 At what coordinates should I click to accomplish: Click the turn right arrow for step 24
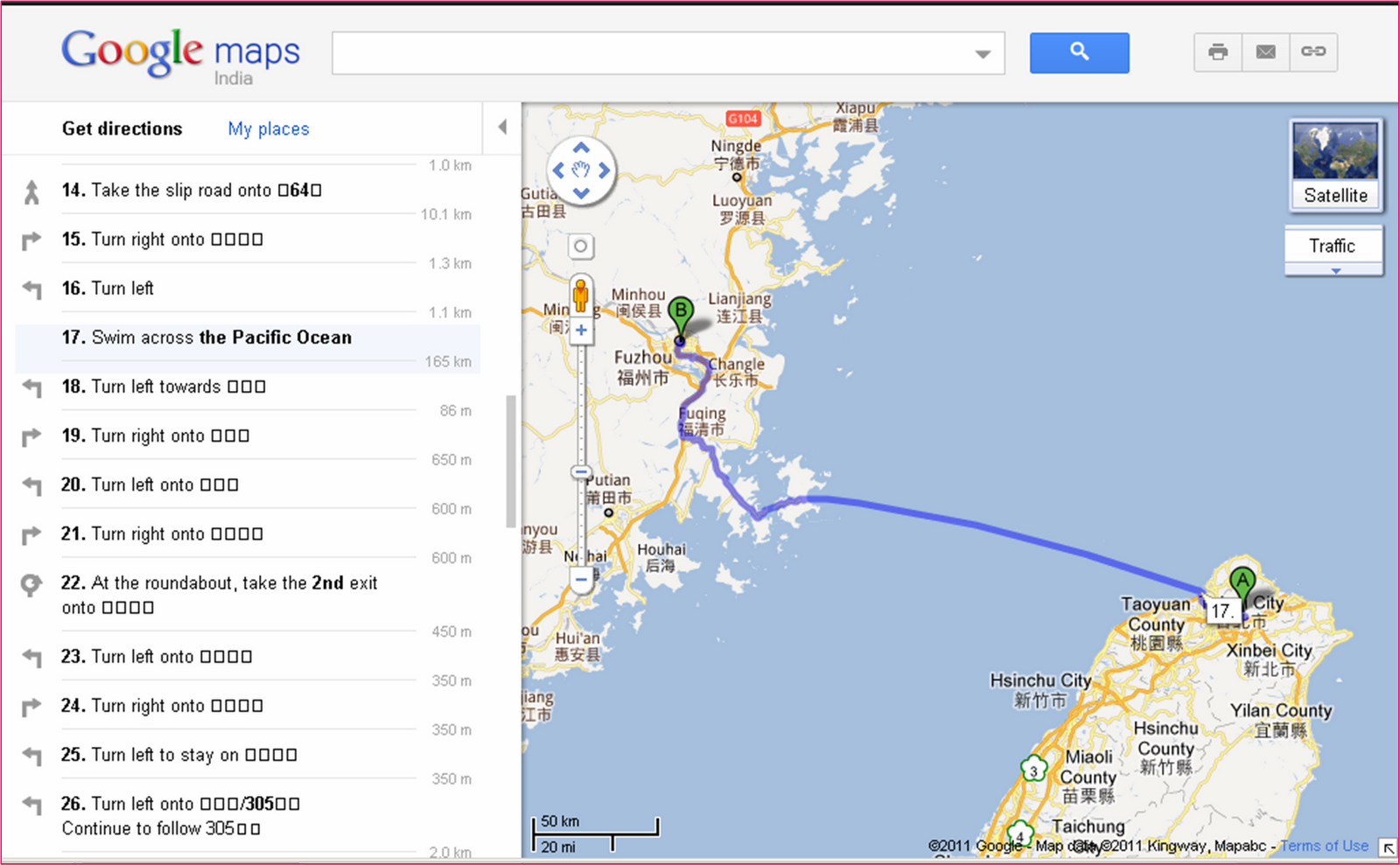pyautogui.click(x=31, y=706)
